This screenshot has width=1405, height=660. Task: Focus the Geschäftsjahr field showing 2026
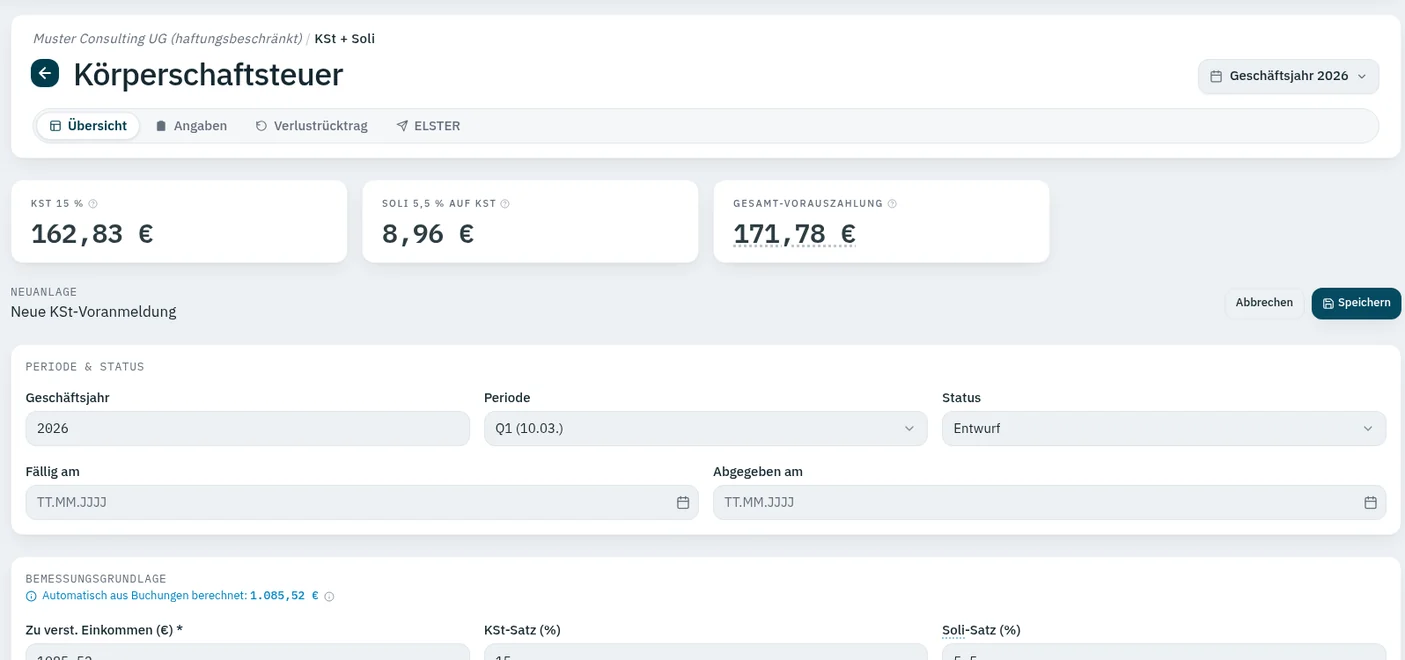click(247, 428)
